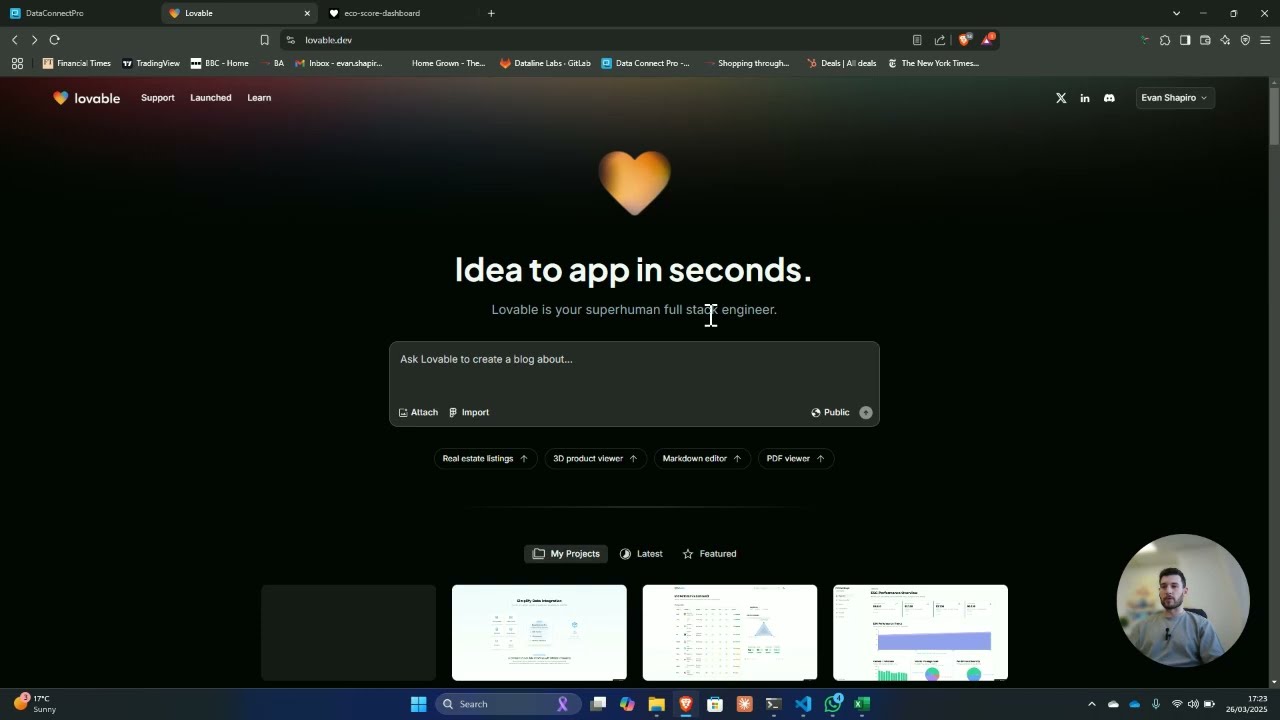This screenshot has height=720, width=1280.
Task: Open the BBC - Home bookmark
Action: click(219, 63)
